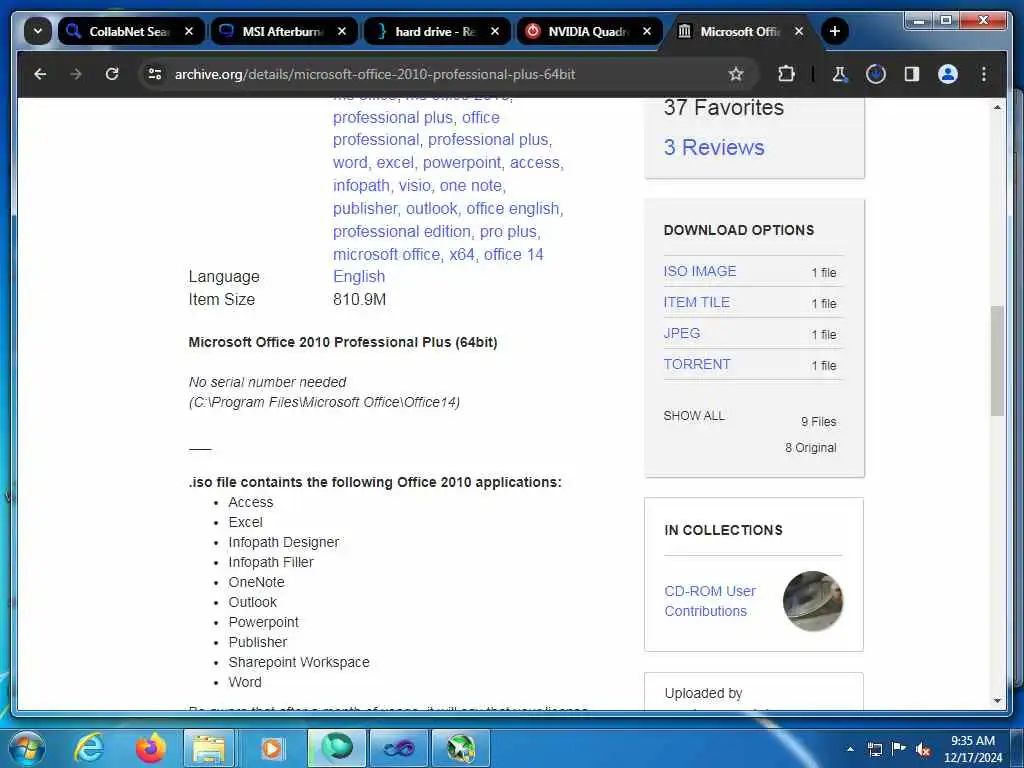Open Windows Explorer folder from taskbar

coord(209,748)
